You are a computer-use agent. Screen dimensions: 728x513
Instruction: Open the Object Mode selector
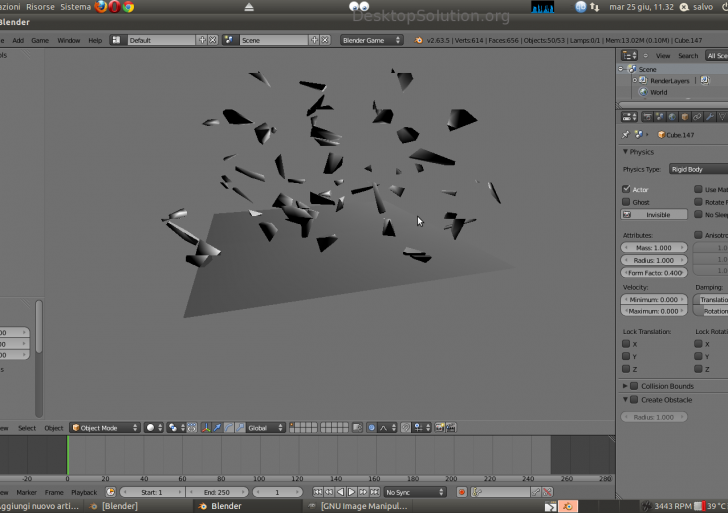coord(104,428)
